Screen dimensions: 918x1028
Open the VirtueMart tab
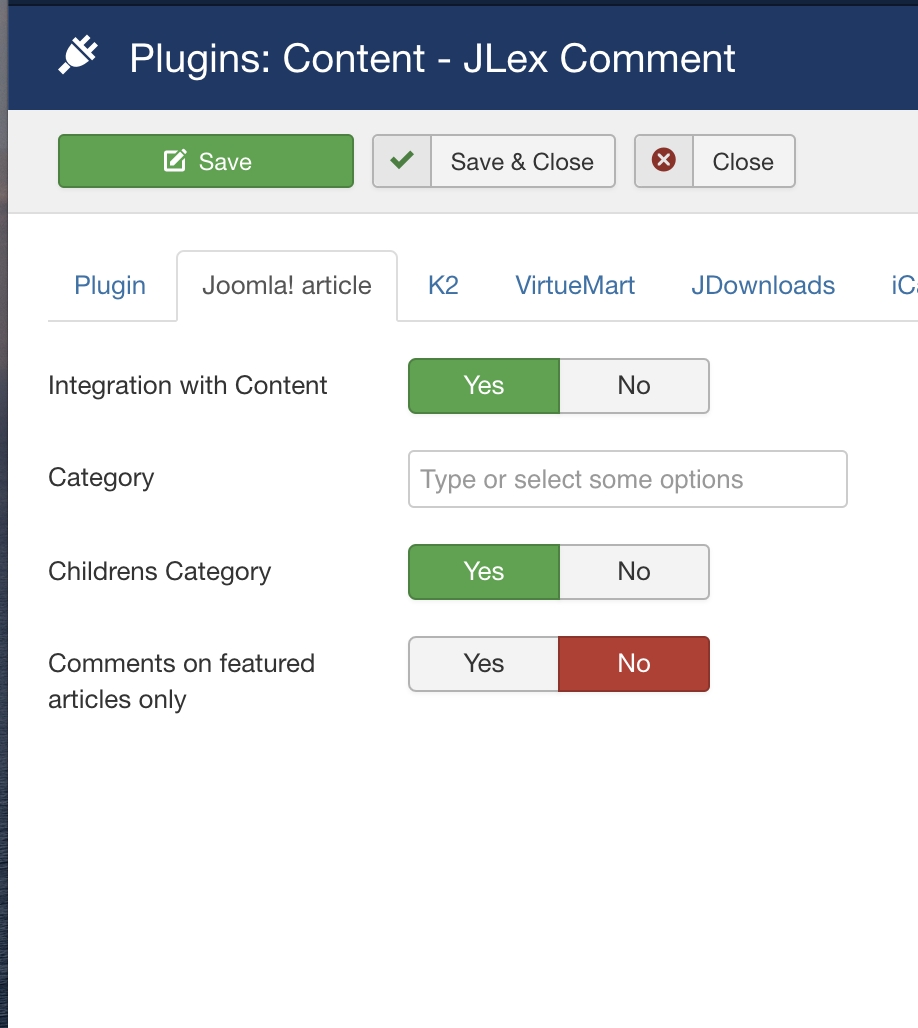575,285
